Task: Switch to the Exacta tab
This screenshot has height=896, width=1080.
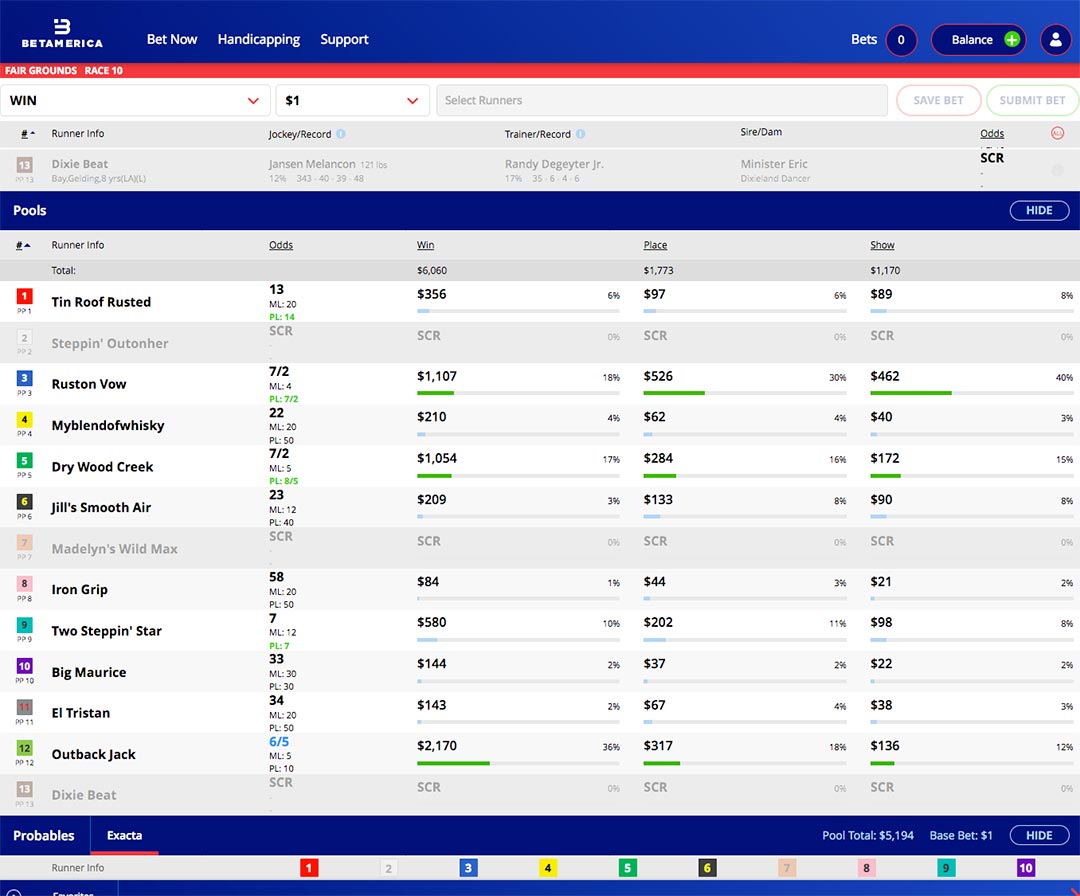Action: 125,836
